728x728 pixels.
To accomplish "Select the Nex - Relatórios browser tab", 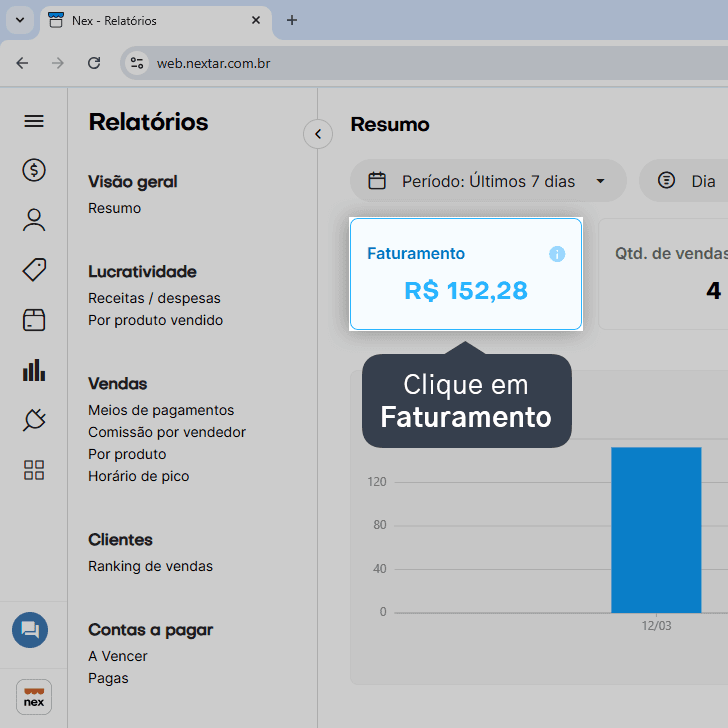I will [x=156, y=20].
